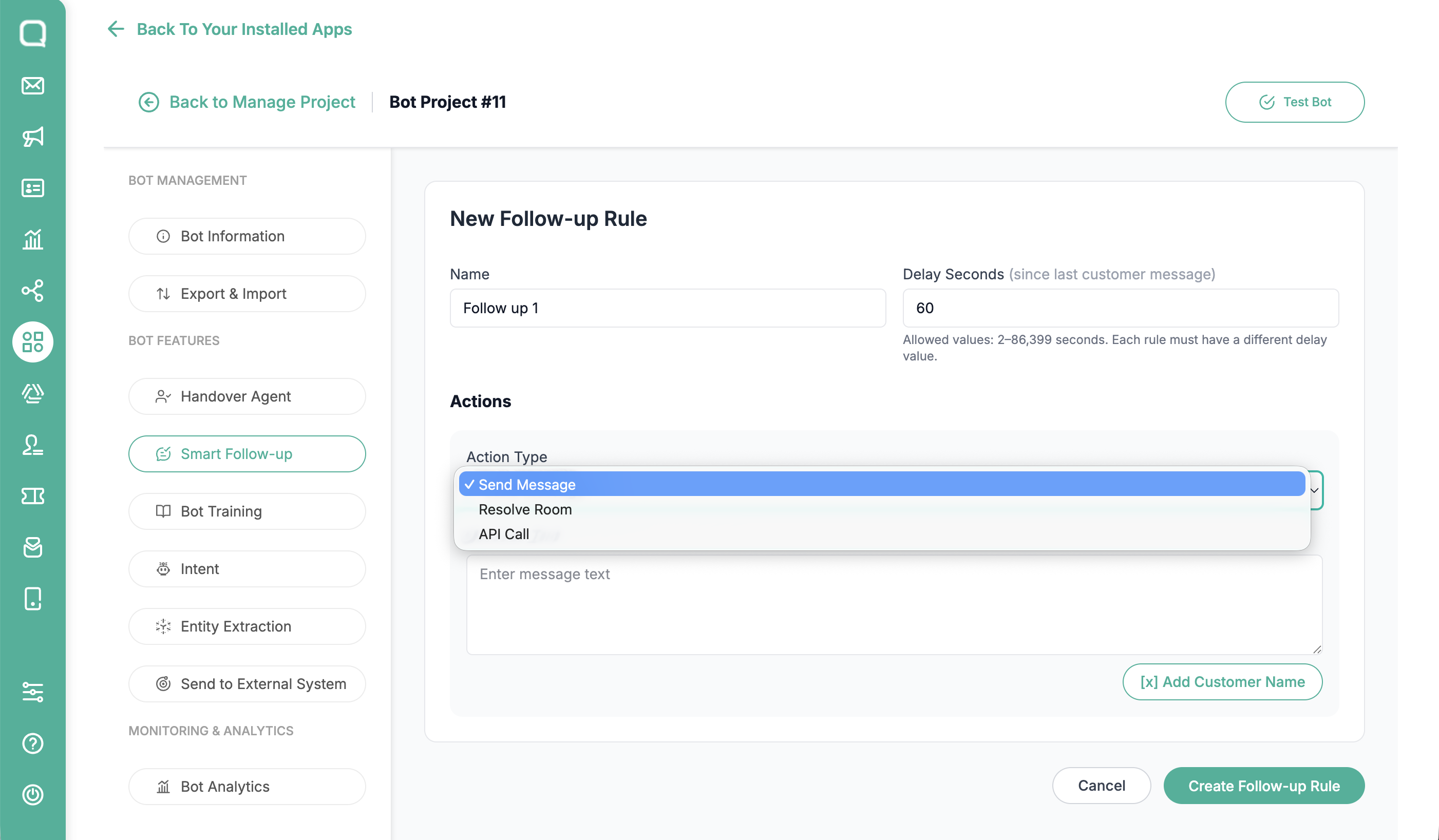1439x840 pixels.
Task: Open the ticket icon in sidebar
Action: [32, 496]
